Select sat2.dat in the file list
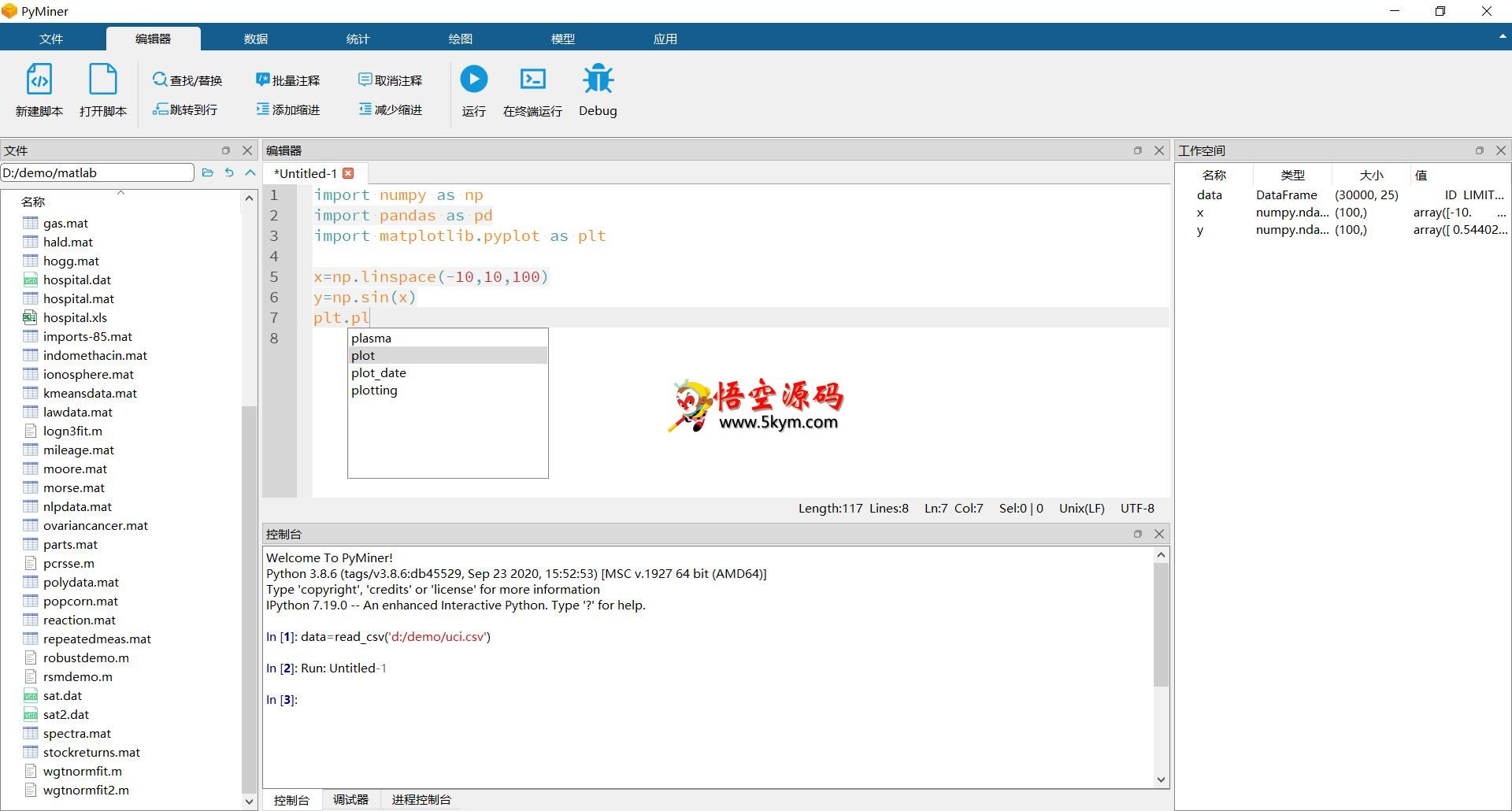This screenshot has height=811, width=1512. (x=66, y=714)
